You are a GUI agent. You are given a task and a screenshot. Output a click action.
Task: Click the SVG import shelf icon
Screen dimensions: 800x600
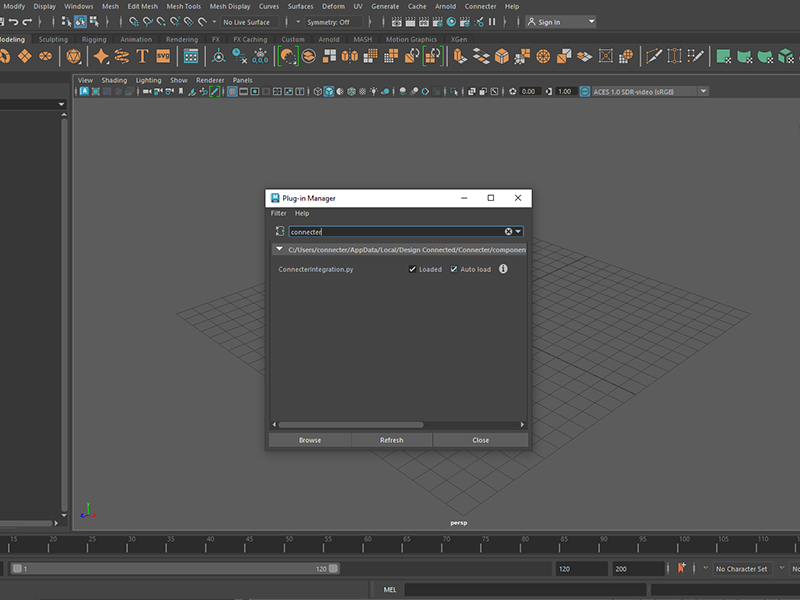click(163, 56)
